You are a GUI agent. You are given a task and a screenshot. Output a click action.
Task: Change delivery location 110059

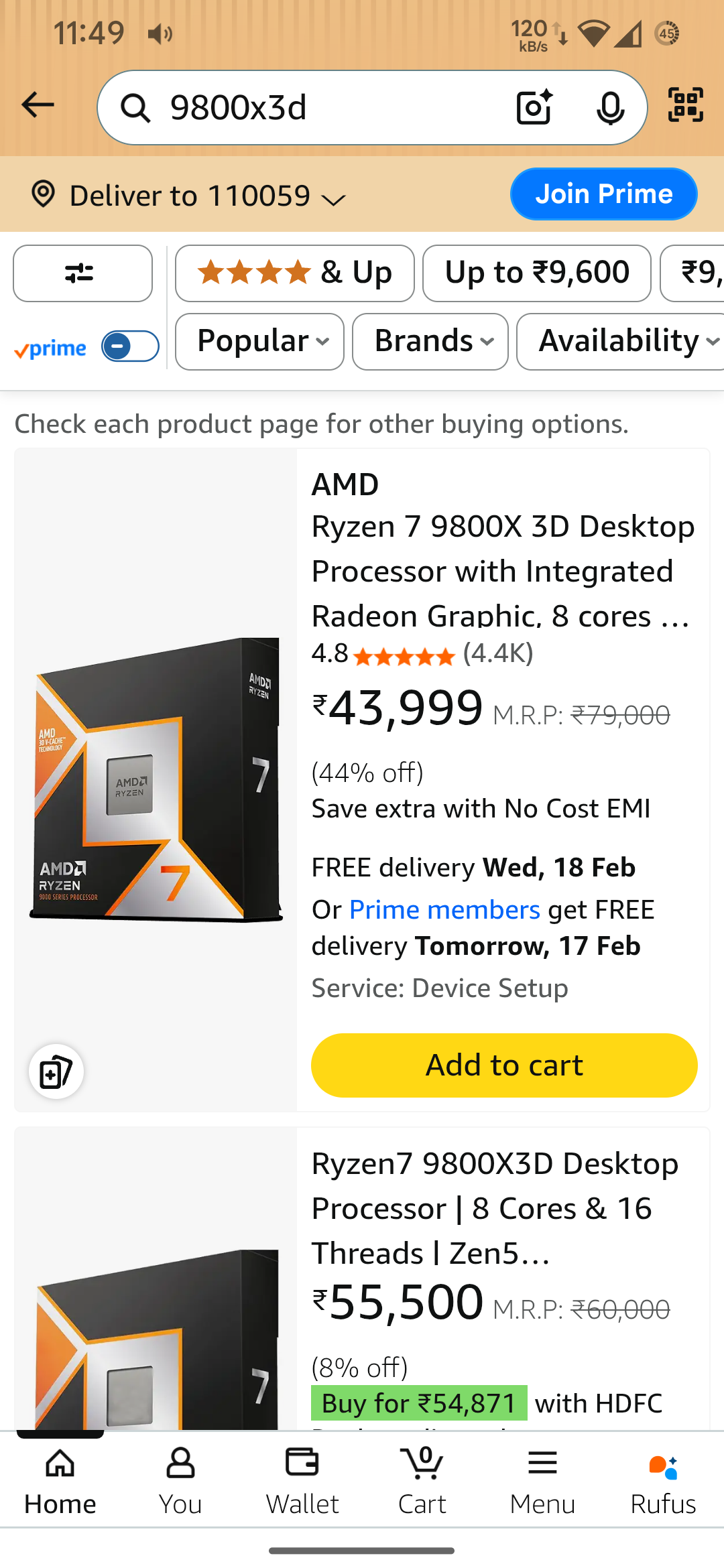tap(188, 196)
